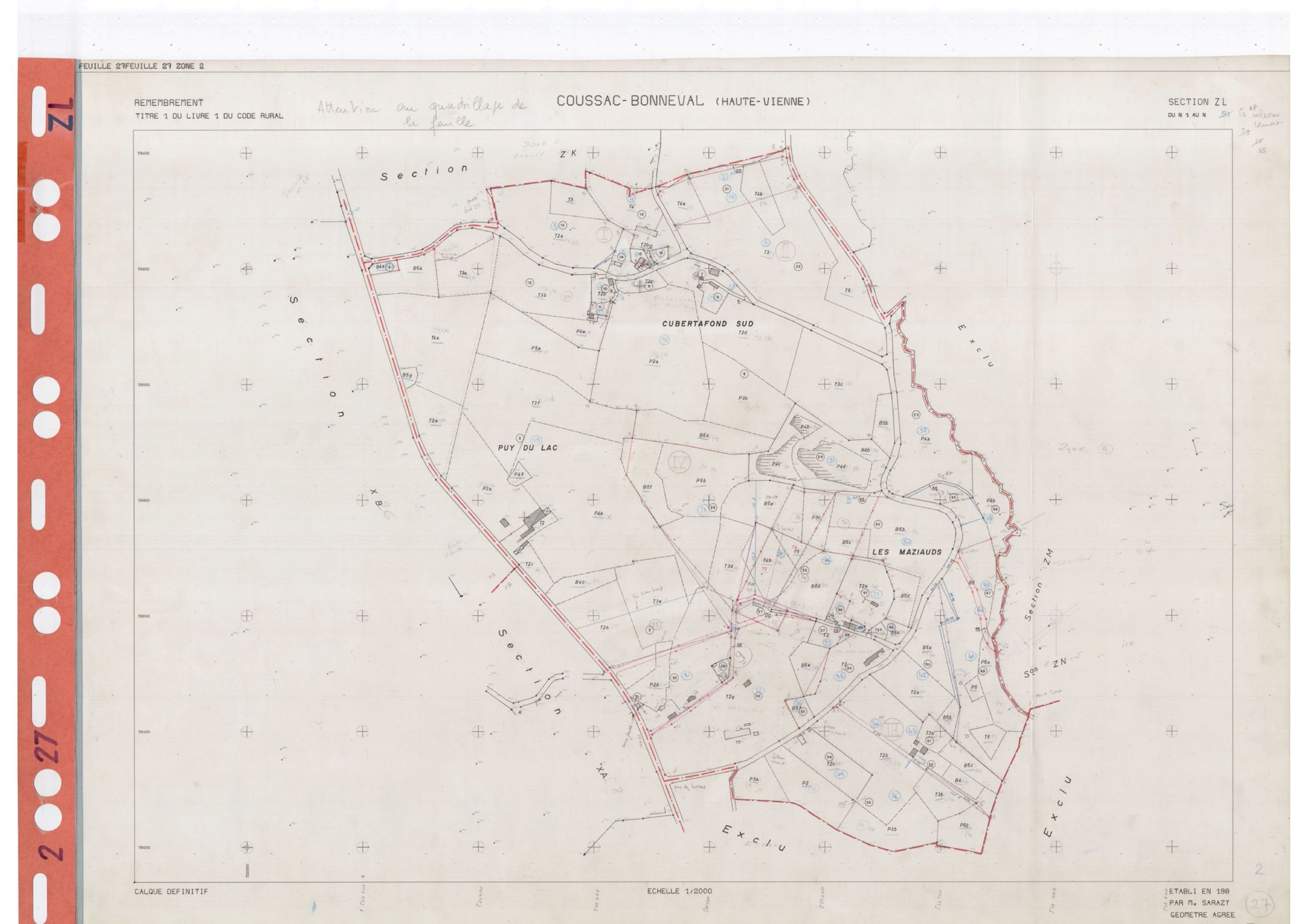Image resolution: width=1308 pixels, height=924 pixels.
Task: Click parcel label B4c
Action: (x=579, y=582)
